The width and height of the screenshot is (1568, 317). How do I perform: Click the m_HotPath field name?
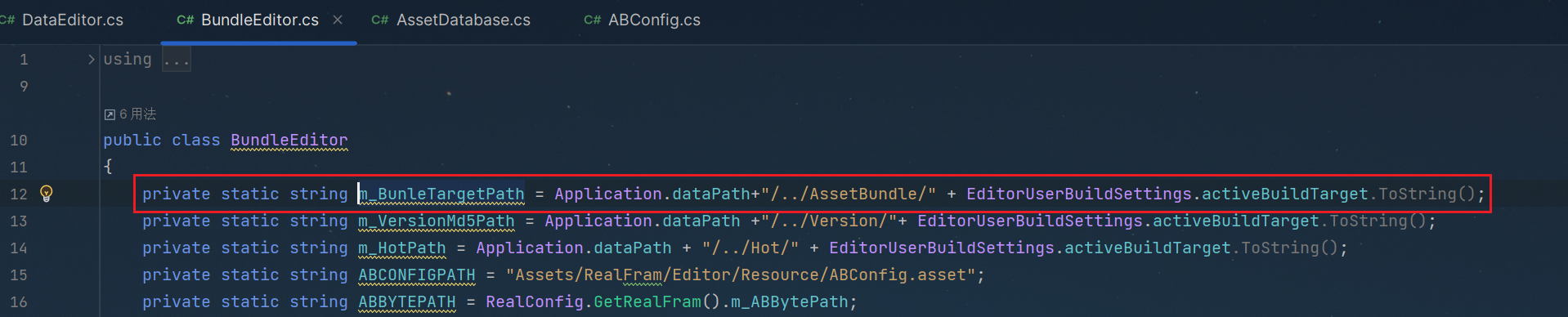coord(402,248)
